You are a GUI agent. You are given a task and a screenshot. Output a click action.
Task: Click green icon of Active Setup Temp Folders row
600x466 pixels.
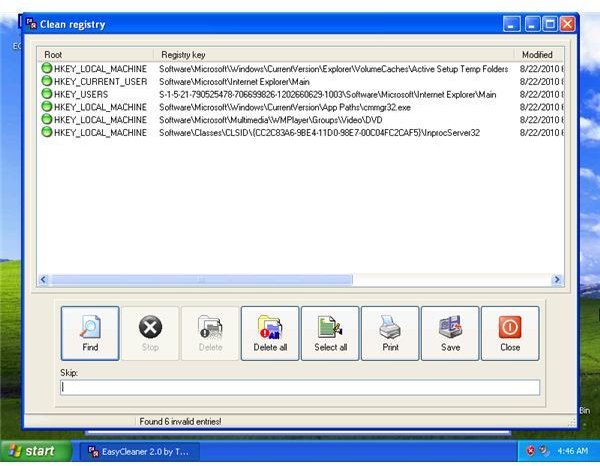[x=47, y=68]
